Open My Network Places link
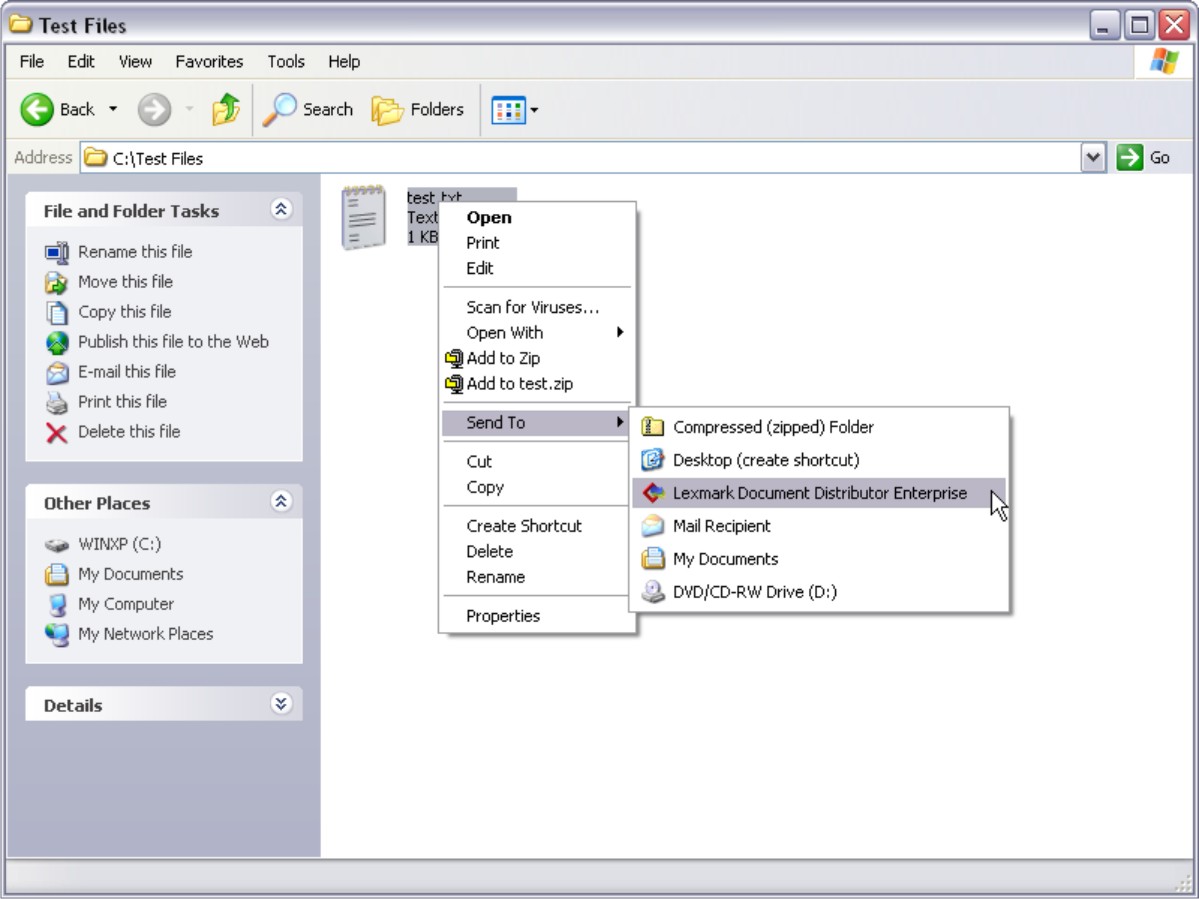The height and width of the screenshot is (899, 1199). pyautogui.click(x=145, y=634)
